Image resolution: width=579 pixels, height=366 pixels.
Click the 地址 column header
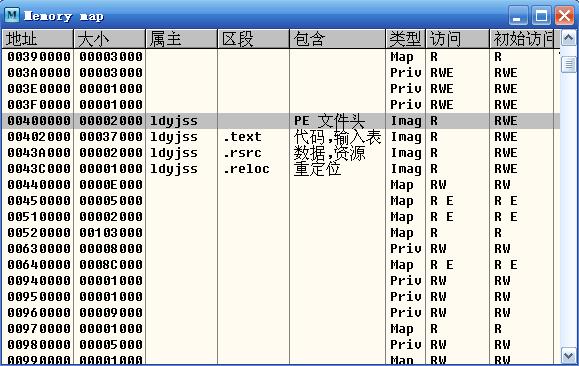click(37, 39)
